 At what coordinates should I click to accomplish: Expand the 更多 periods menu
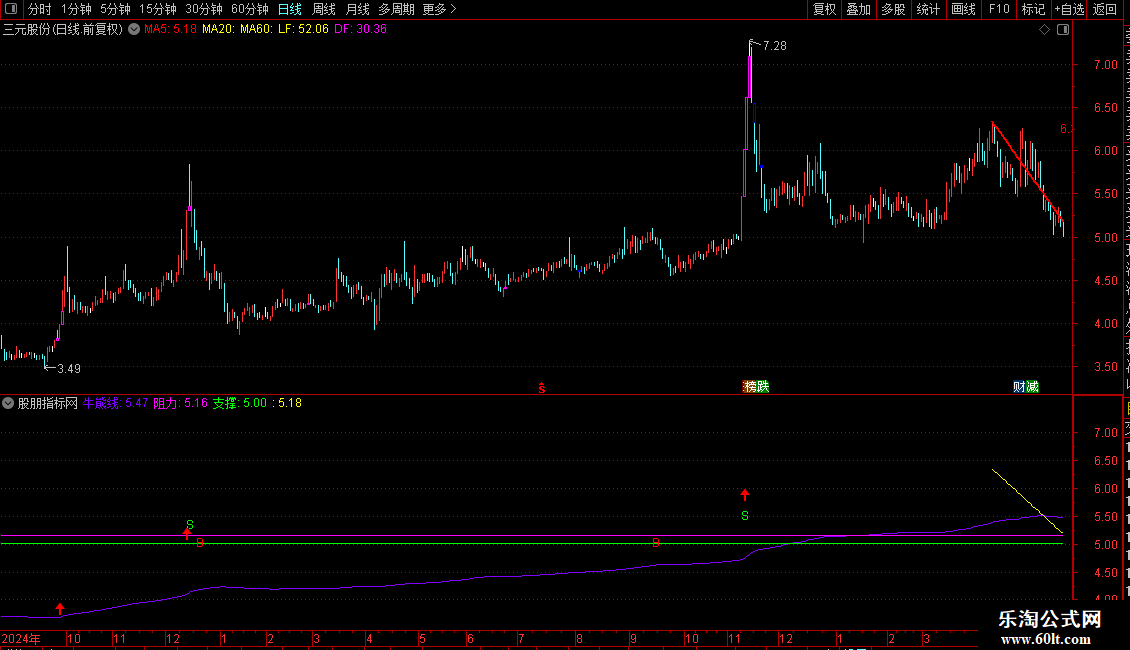click(439, 9)
